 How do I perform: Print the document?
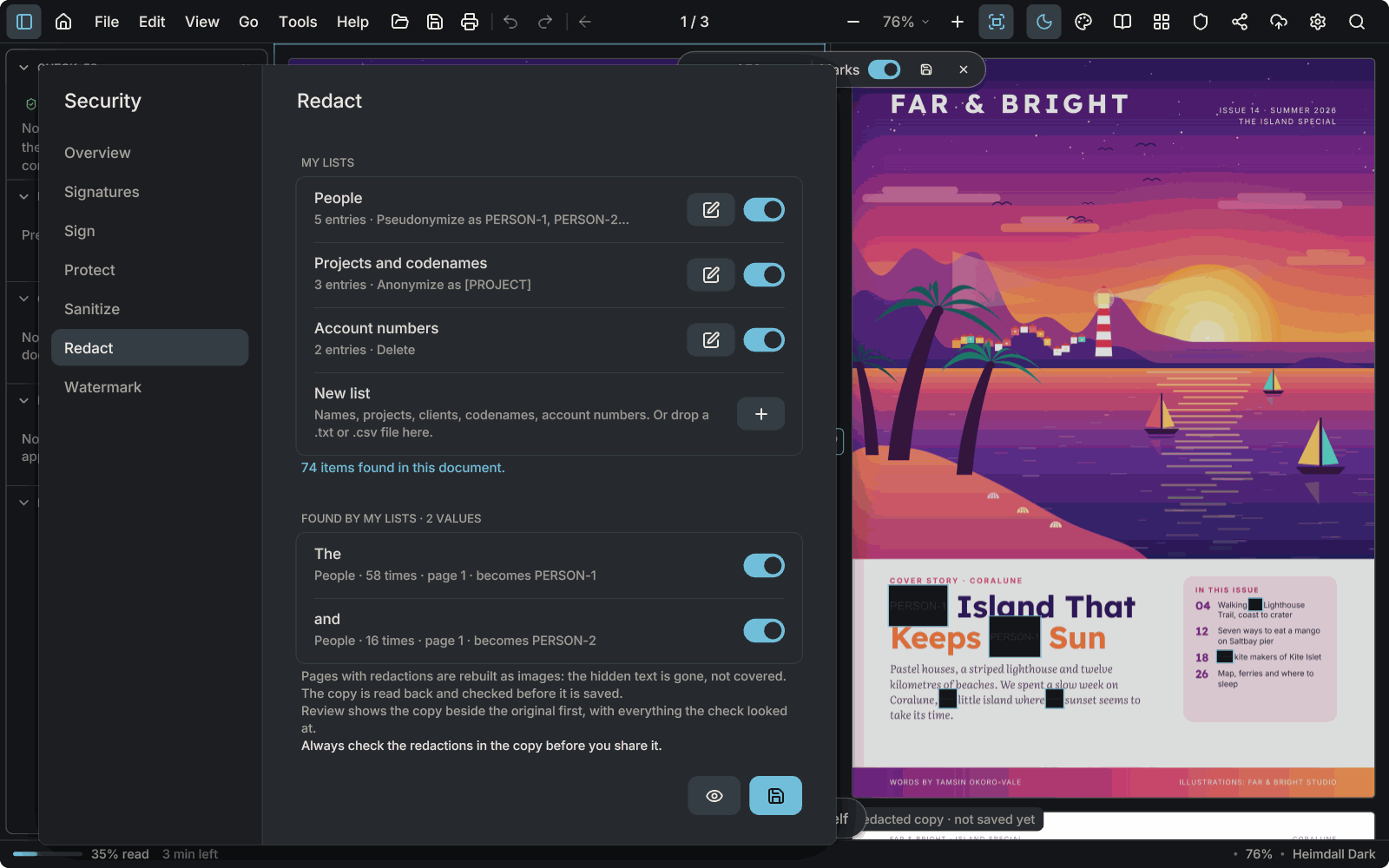coord(470,22)
